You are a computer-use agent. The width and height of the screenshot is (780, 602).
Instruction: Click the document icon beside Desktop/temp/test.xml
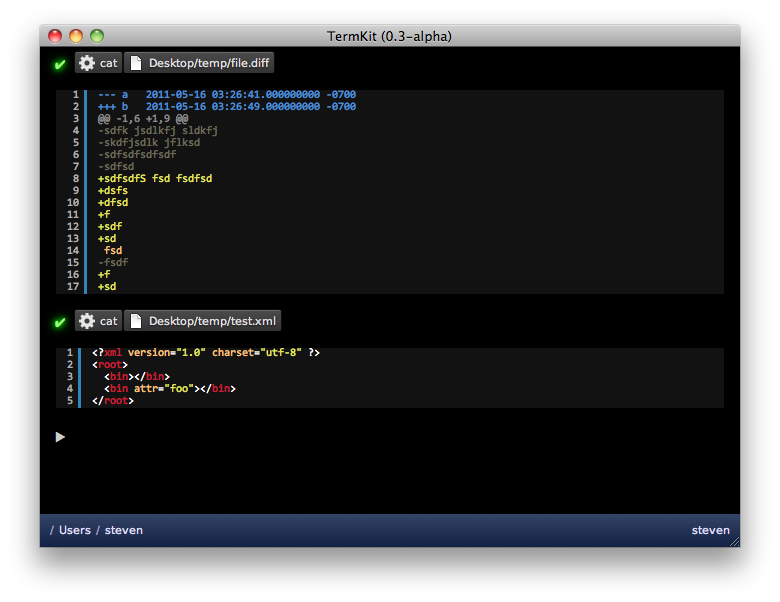(136, 321)
